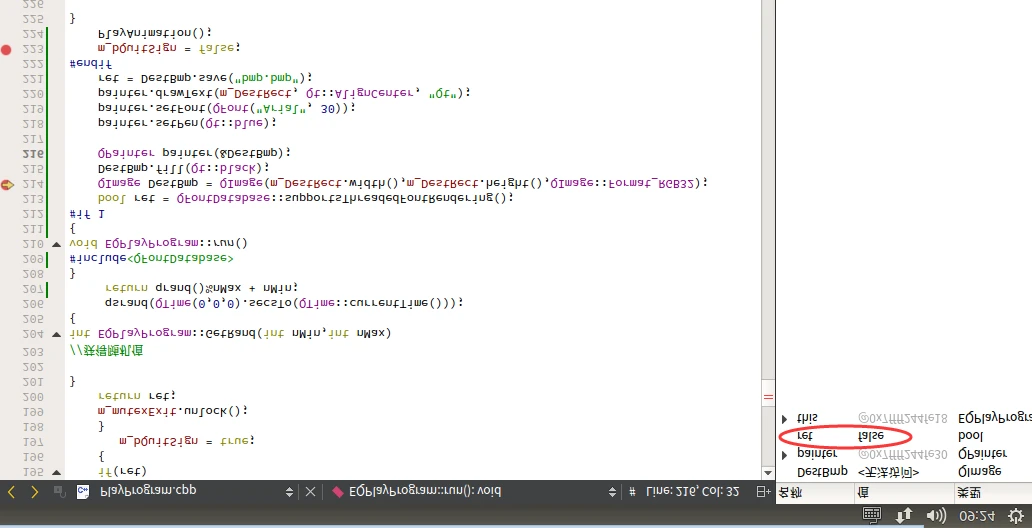Click the go back navigation arrow
This screenshot has width=1032, height=528.
point(12,491)
